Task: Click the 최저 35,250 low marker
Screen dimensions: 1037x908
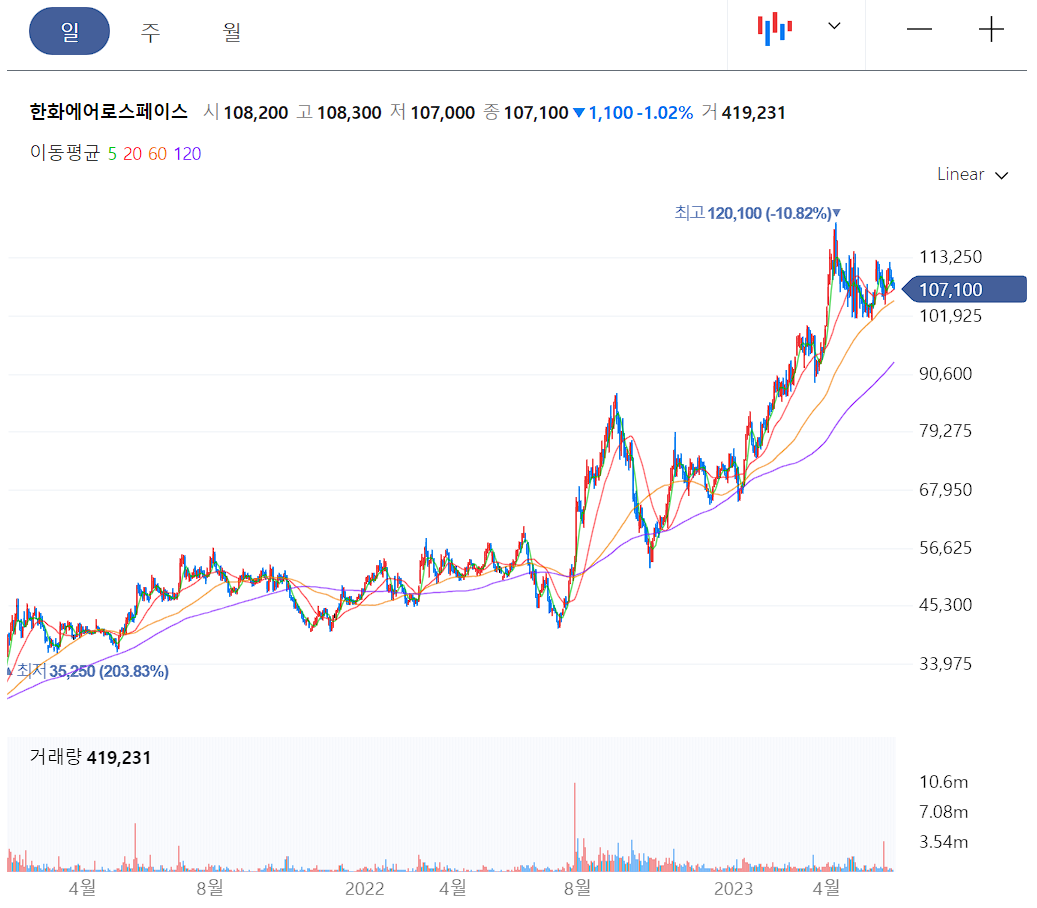Action: point(88,671)
